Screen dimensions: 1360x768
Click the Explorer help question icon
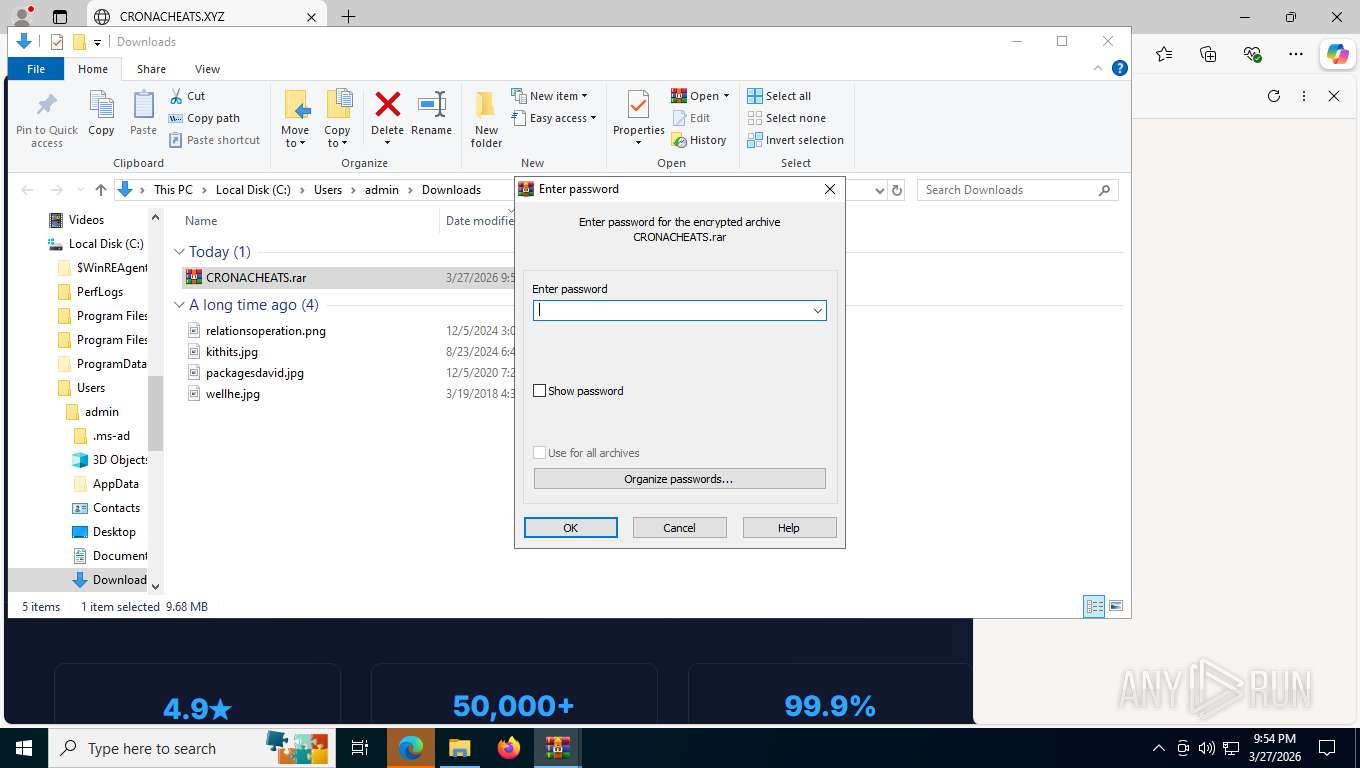click(1120, 68)
